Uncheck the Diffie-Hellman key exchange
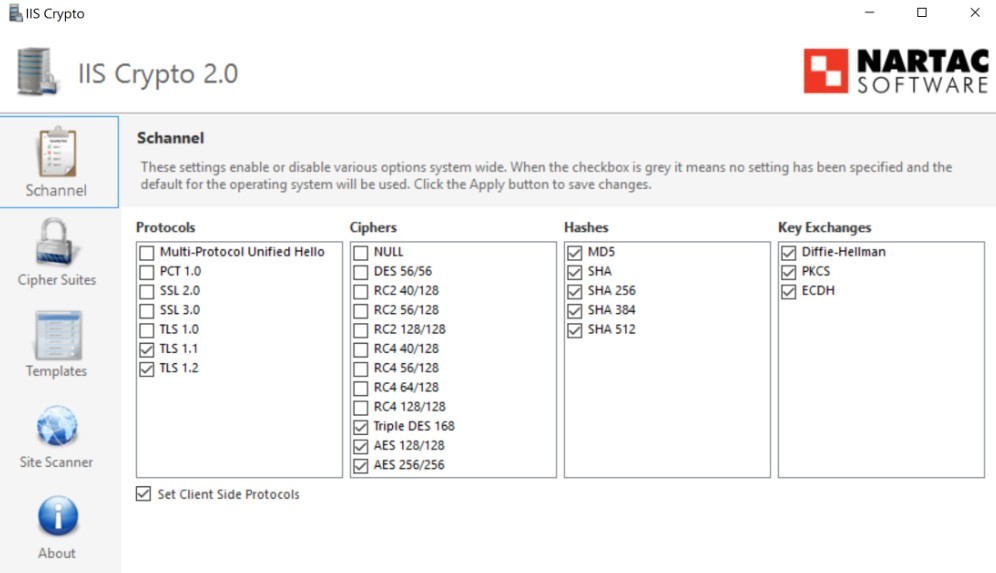The height and width of the screenshot is (573, 996). [x=789, y=253]
